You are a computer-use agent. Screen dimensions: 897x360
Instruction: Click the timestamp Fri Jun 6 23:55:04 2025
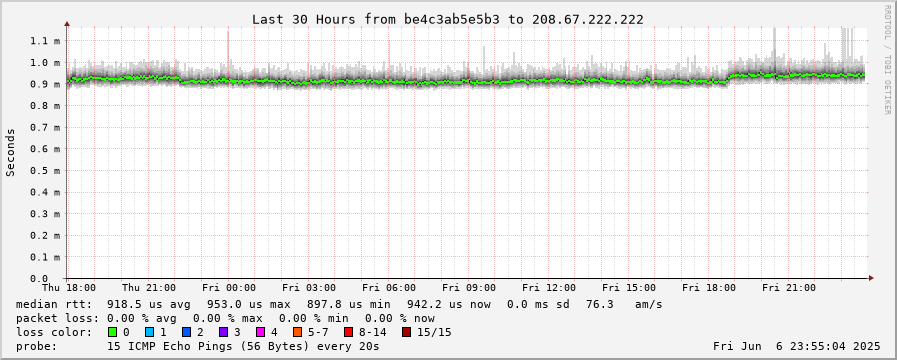click(x=796, y=346)
